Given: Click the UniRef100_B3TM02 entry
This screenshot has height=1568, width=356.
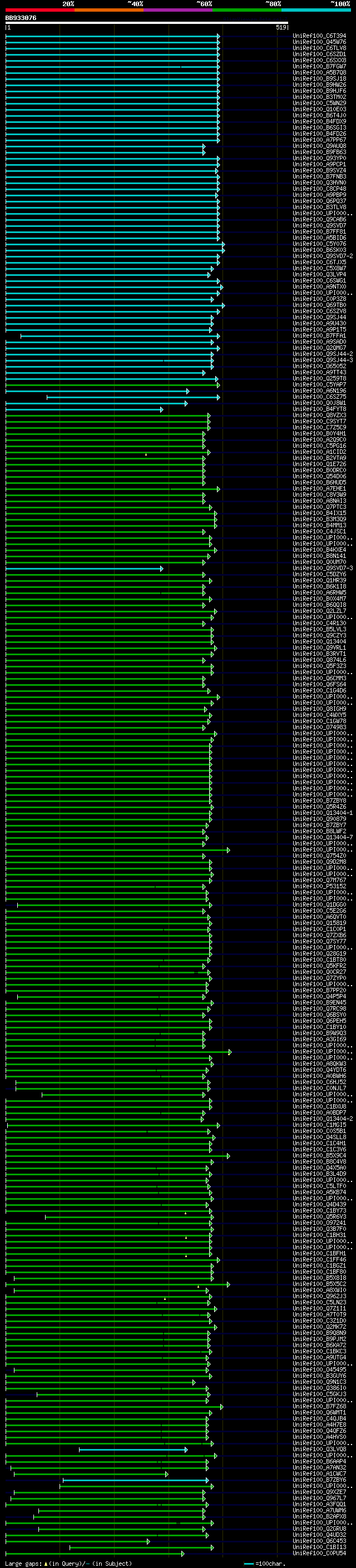Looking at the screenshot, I should [319, 97].
